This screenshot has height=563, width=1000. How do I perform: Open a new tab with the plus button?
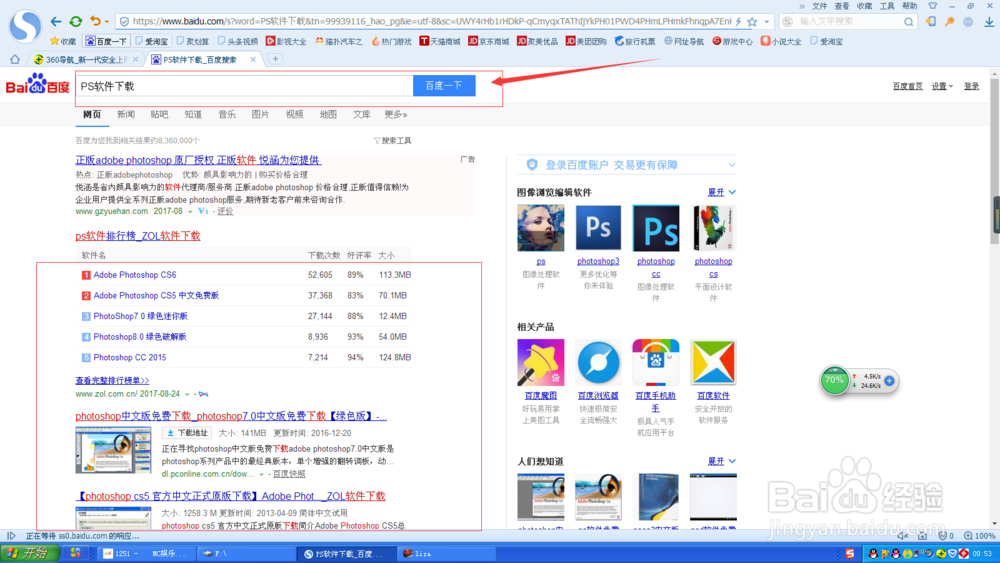[276, 59]
